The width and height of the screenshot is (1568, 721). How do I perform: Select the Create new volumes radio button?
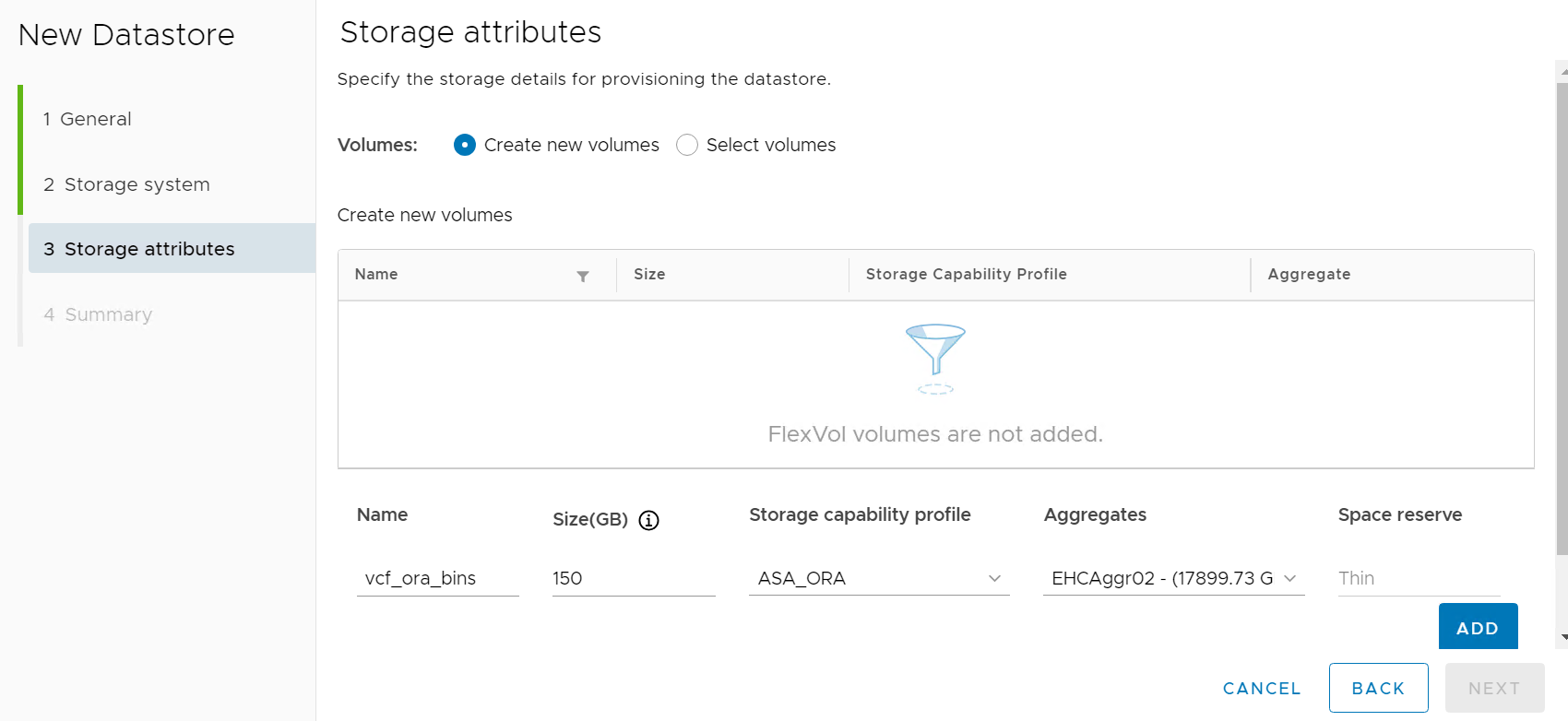click(465, 145)
